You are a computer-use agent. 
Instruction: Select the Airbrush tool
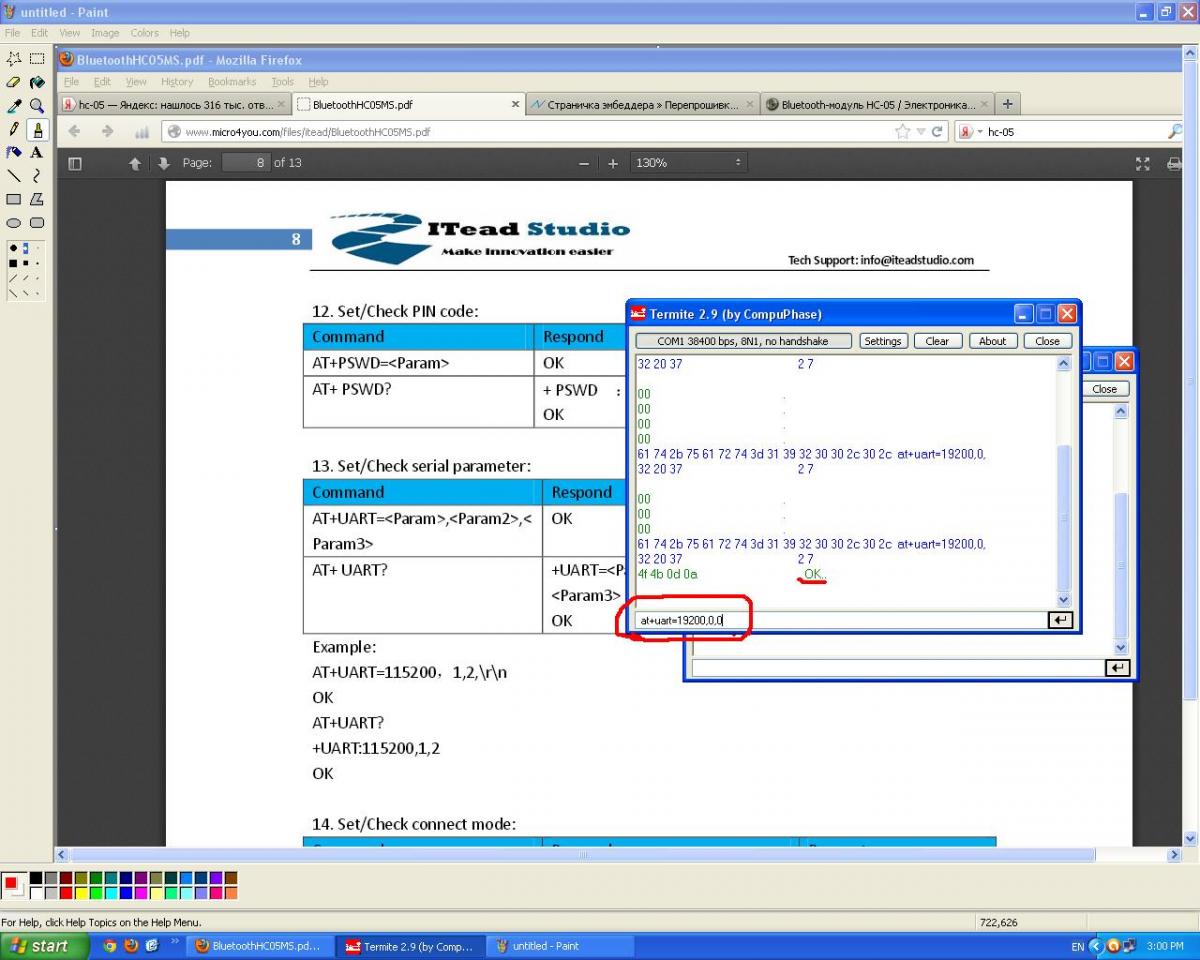pyautogui.click(x=14, y=152)
